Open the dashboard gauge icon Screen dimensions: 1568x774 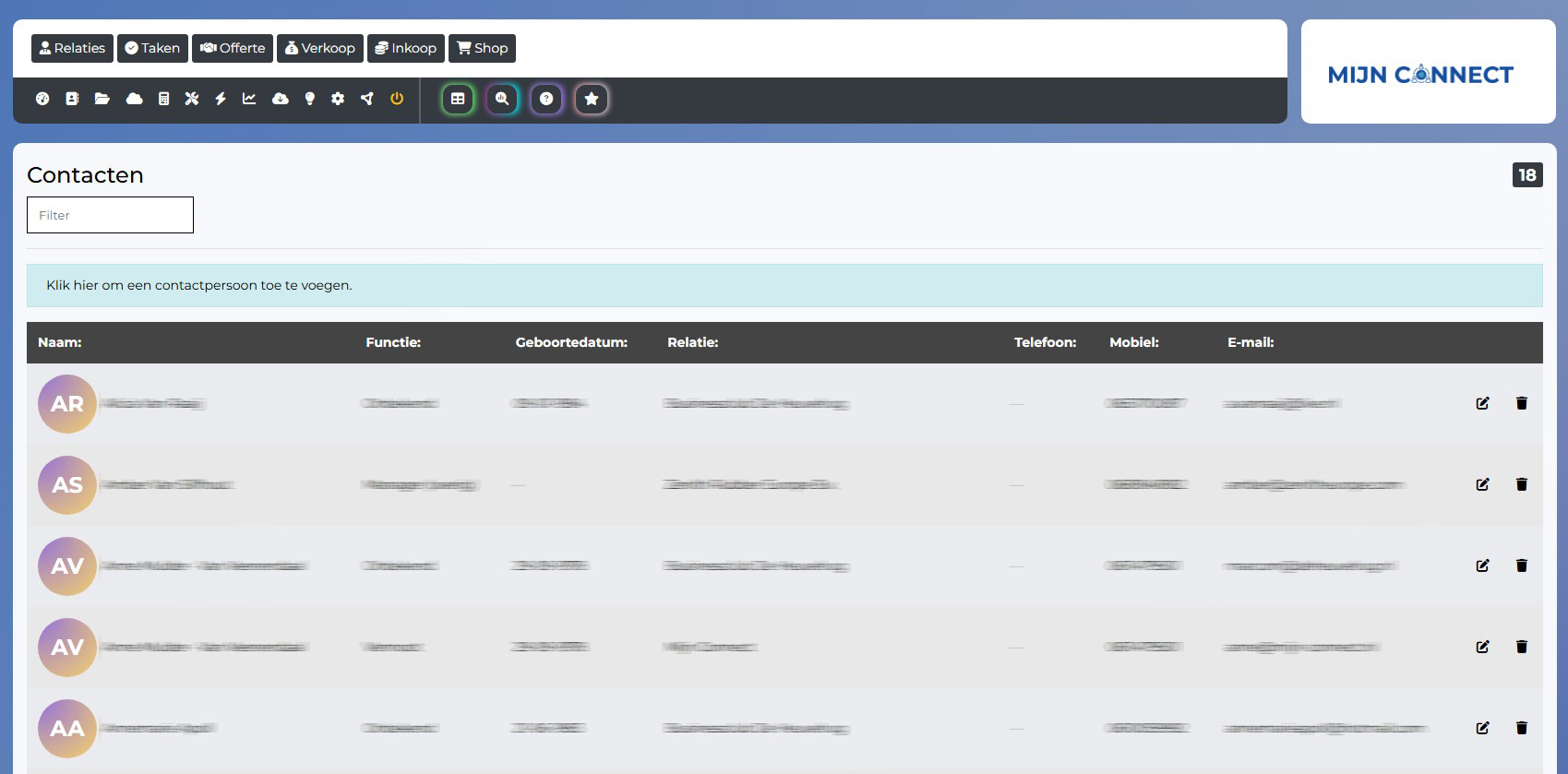tap(42, 99)
